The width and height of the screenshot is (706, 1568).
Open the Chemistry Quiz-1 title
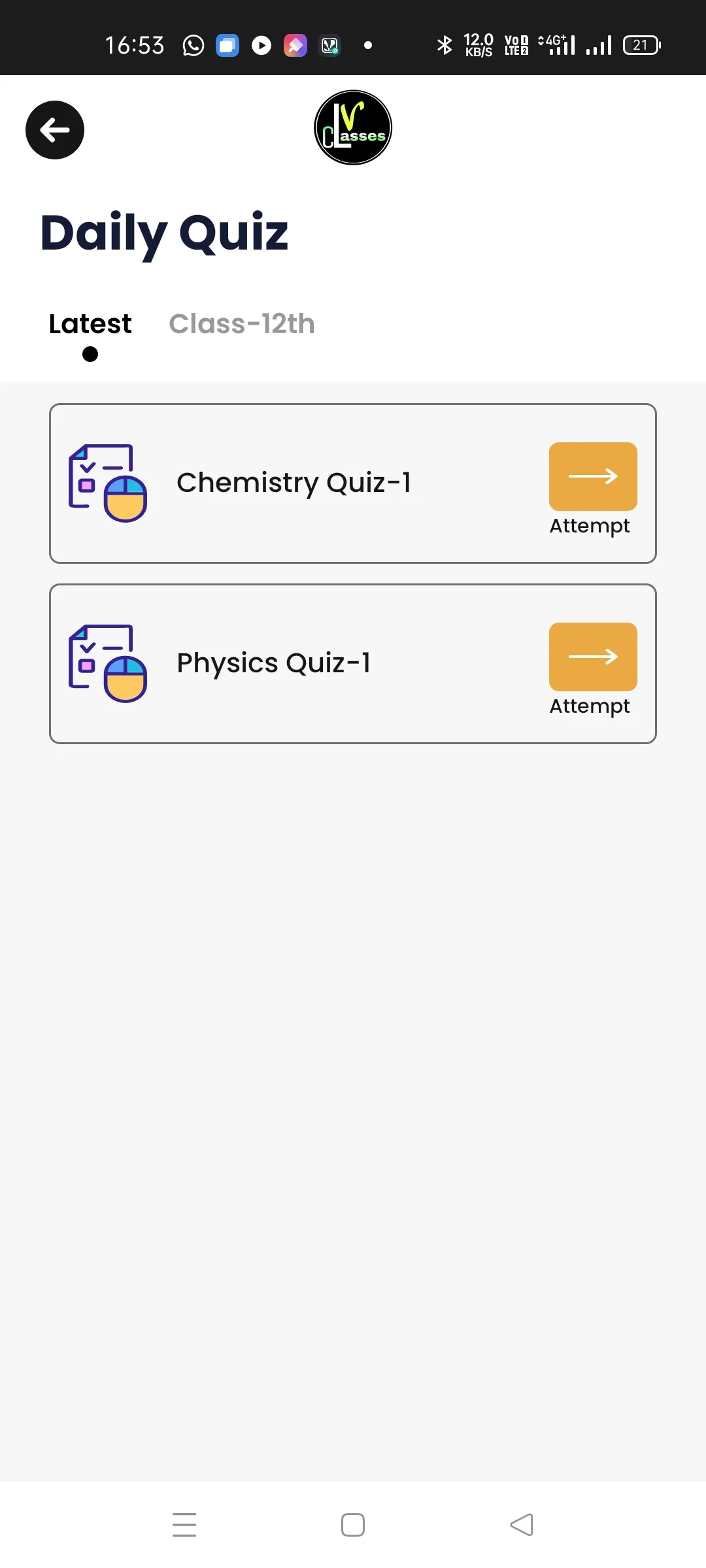[x=294, y=483]
